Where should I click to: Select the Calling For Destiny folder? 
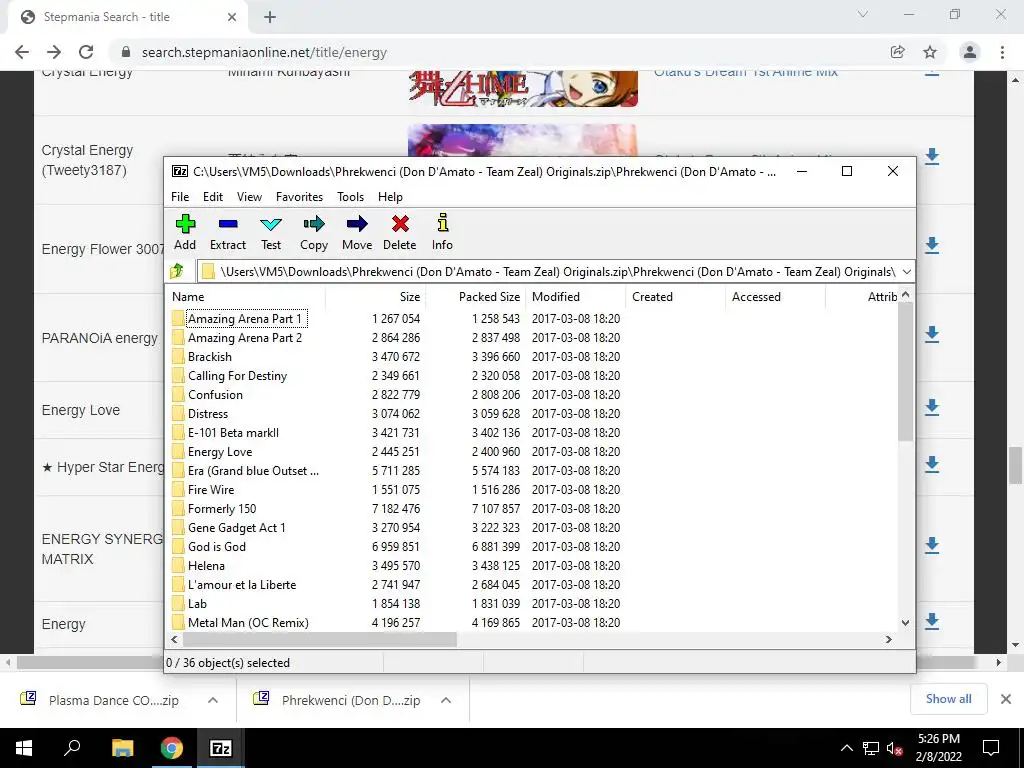click(x=237, y=376)
